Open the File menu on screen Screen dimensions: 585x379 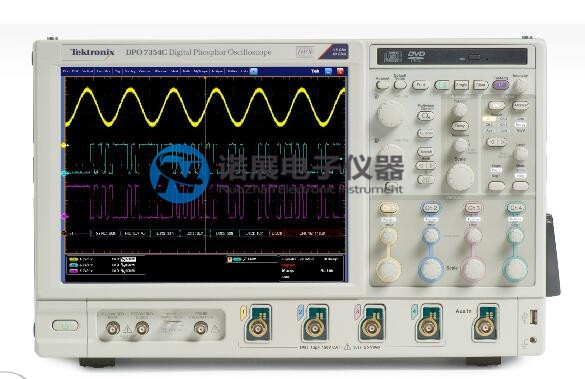[x=66, y=71]
